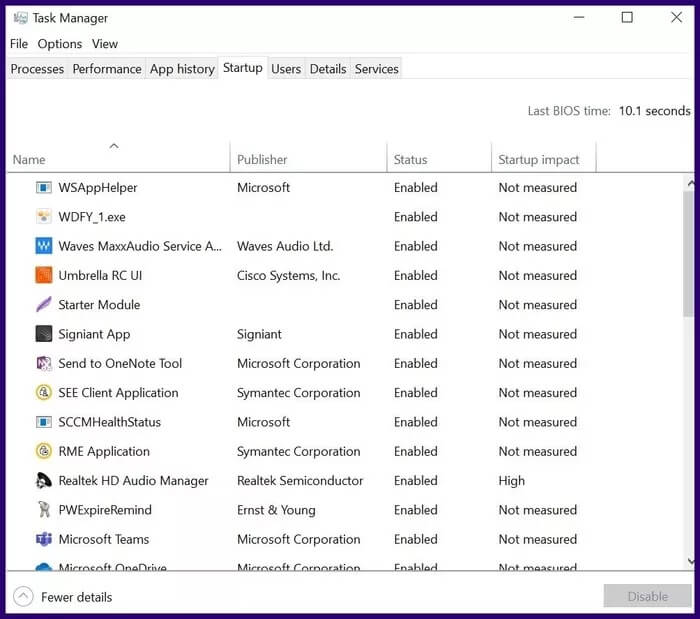Click the Task Manager title bar icon
The width and height of the screenshot is (700, 619).
[20, 18]
